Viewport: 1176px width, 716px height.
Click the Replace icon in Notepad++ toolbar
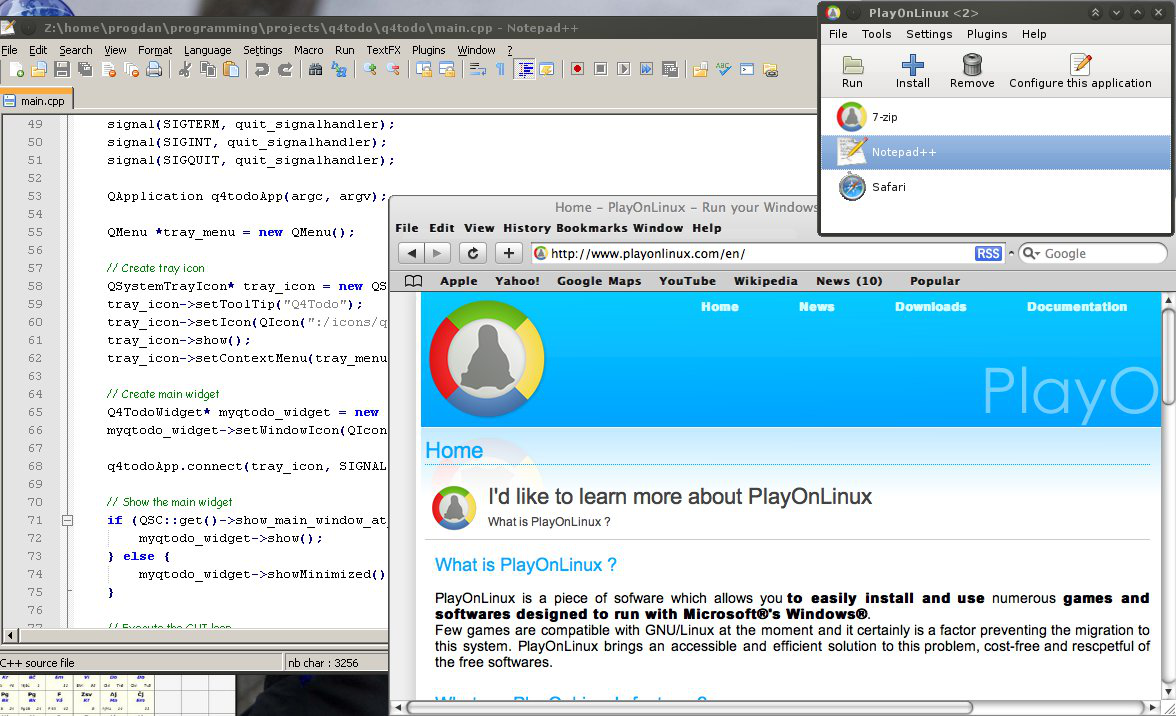[338, 70]
